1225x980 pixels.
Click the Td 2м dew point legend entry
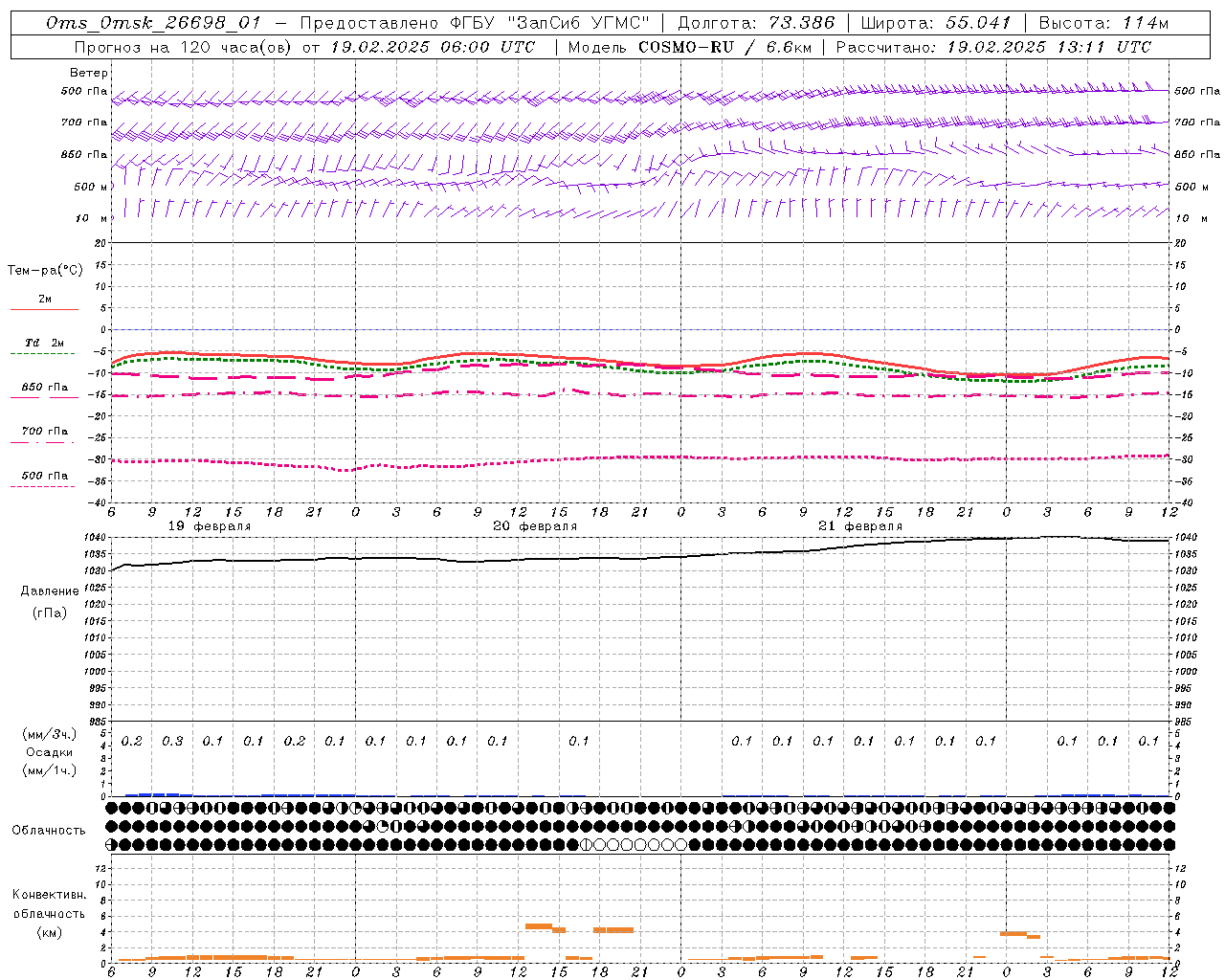coord(45,343)
